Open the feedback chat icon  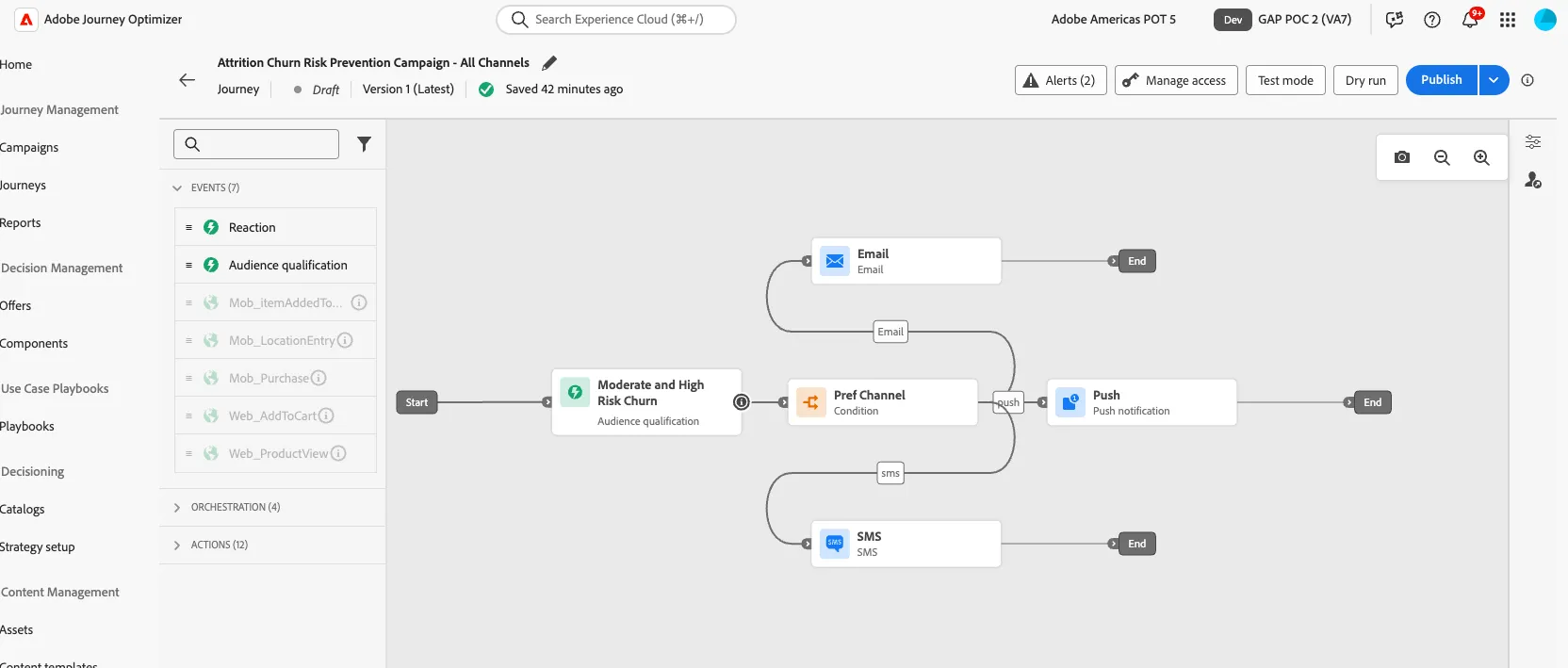(x=1395, y=20)
